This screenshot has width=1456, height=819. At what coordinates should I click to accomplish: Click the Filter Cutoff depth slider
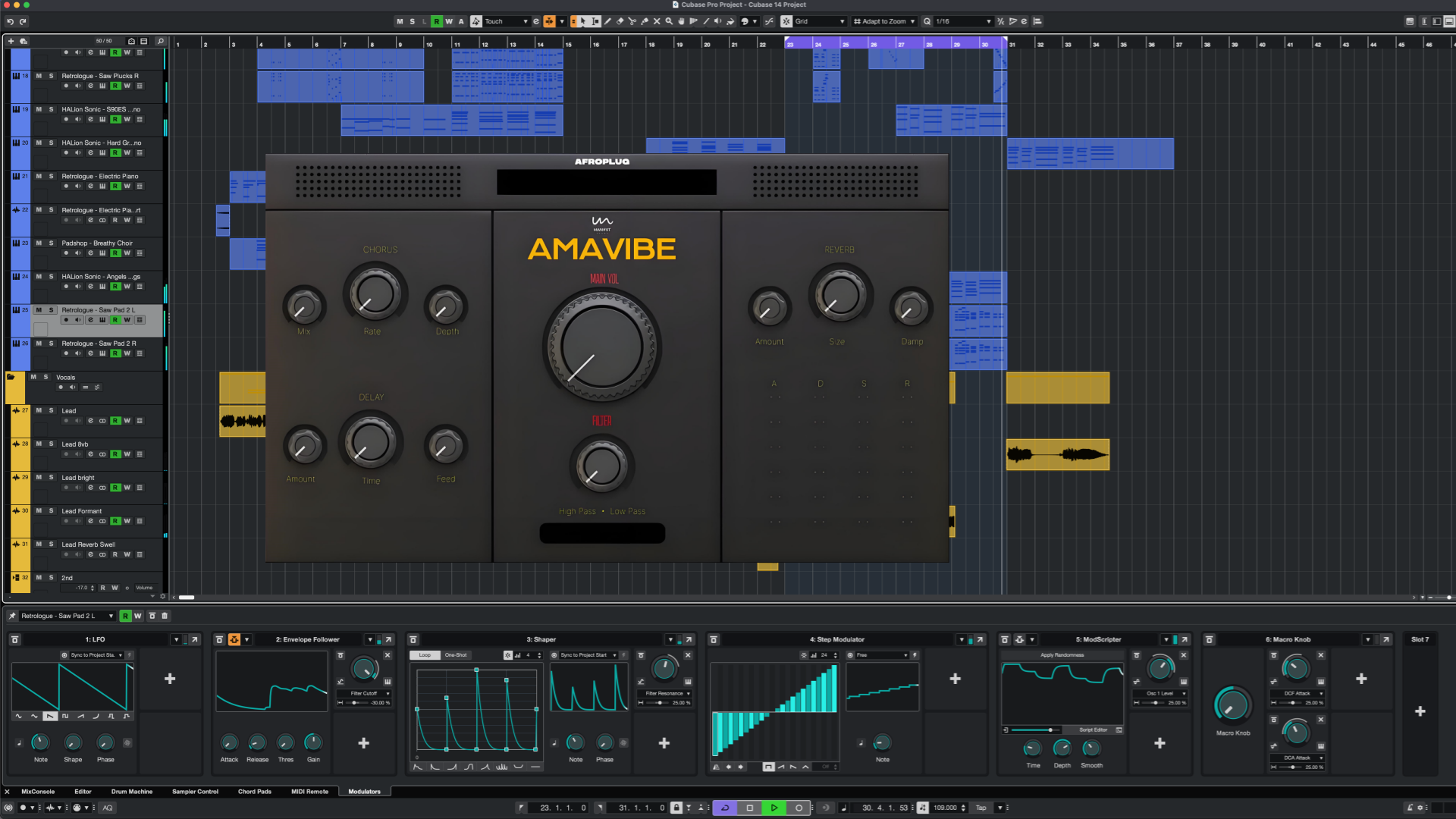pyautogui.click(x=356, y=703)
